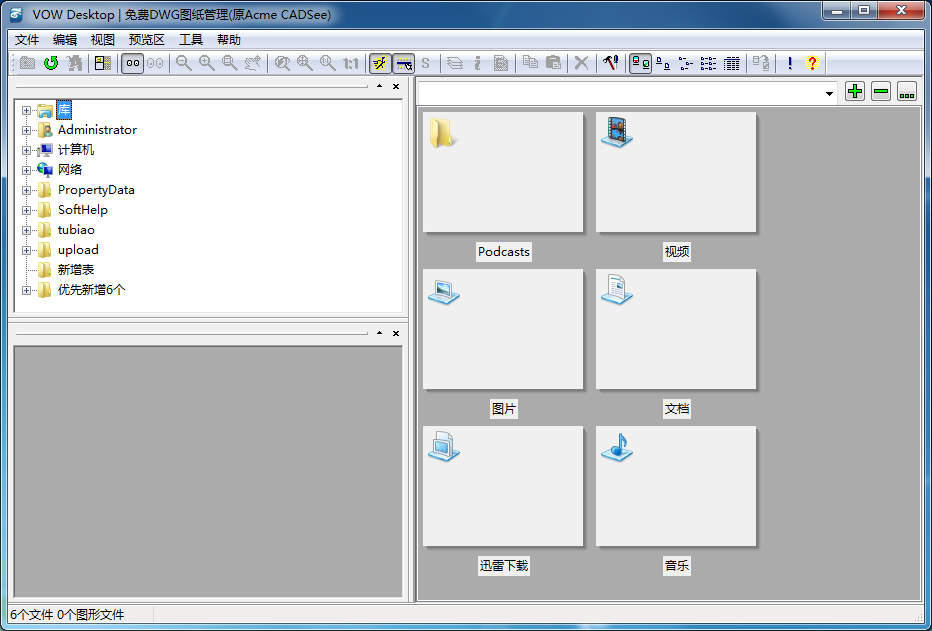Click the blue exclamation mark icon
The image size is (932, 631).
pos(789,63)
